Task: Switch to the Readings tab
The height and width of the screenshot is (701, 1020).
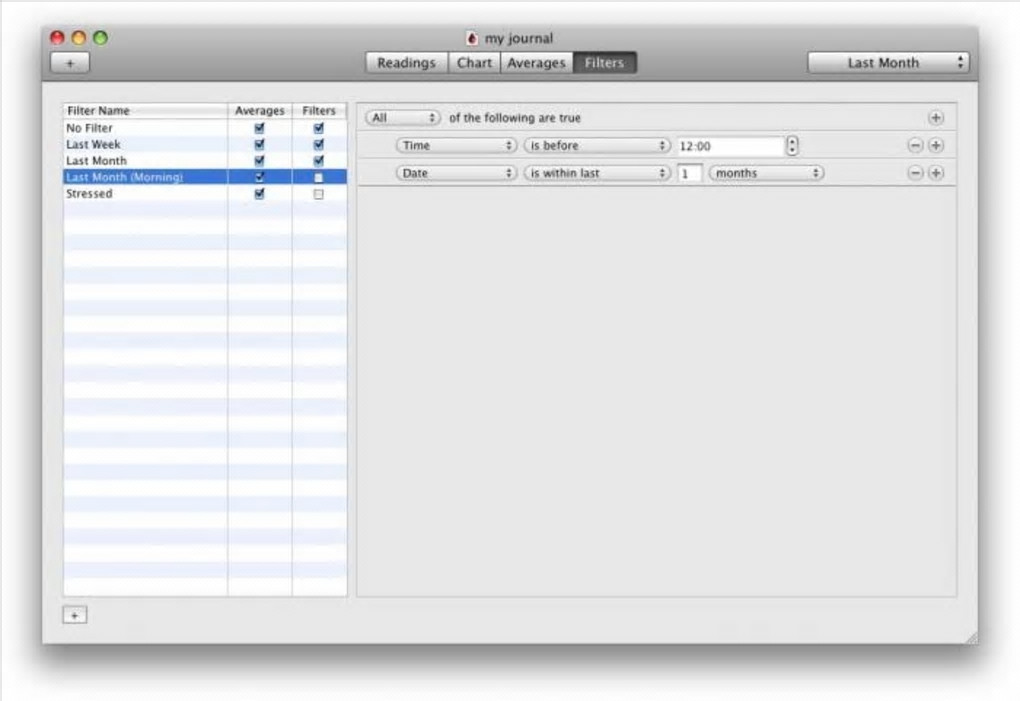Action: point(407,63)
